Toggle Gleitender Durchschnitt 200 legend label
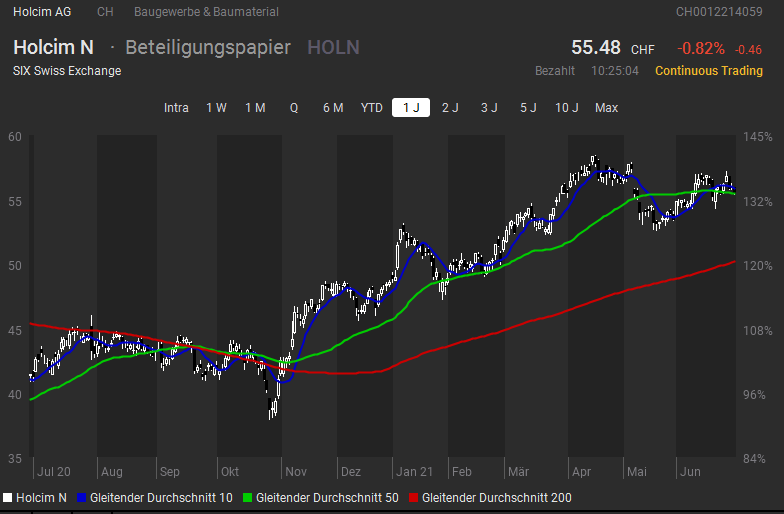784x514 pixels. pyautogui.click(x=496, y=498)
